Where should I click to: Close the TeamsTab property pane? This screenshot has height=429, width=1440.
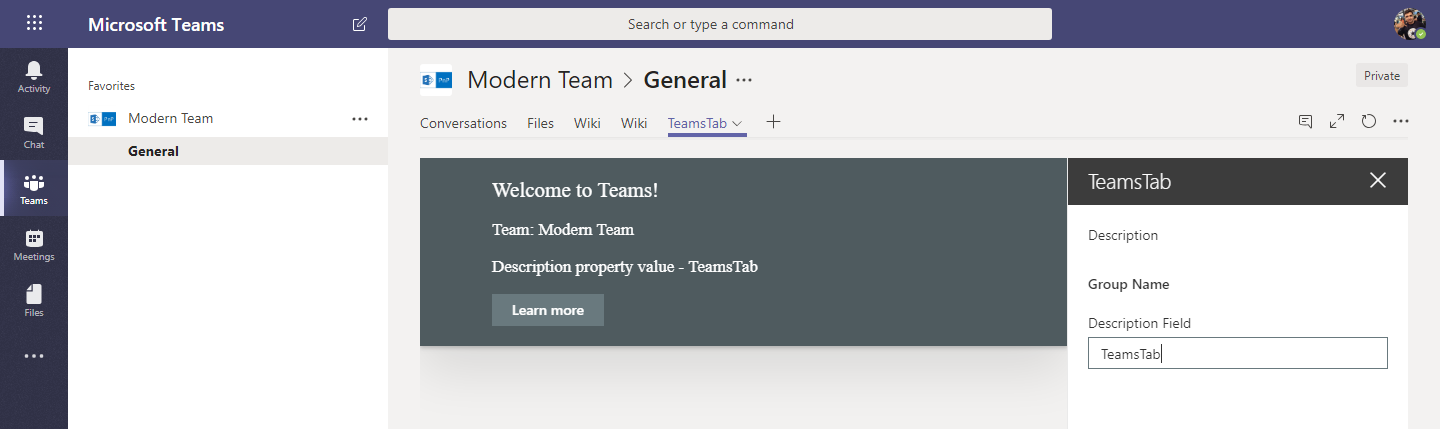point(1378,180)
